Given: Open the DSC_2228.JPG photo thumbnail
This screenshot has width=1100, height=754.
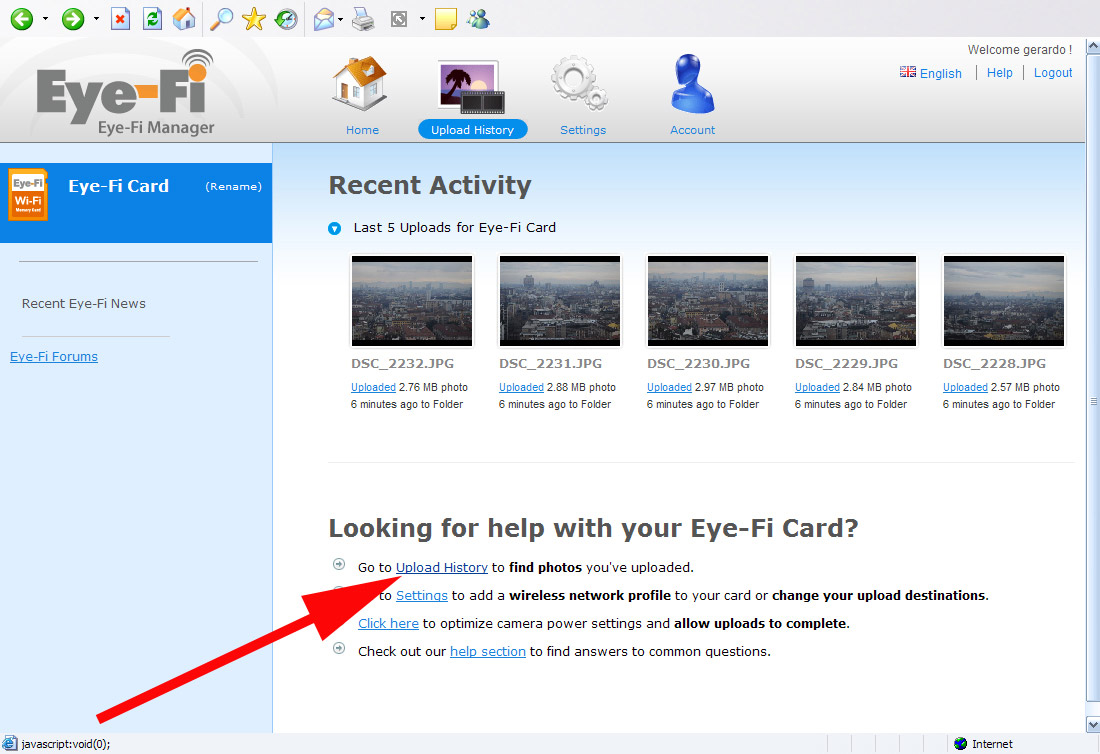Looking at the screenshot, I should 1004,301.
